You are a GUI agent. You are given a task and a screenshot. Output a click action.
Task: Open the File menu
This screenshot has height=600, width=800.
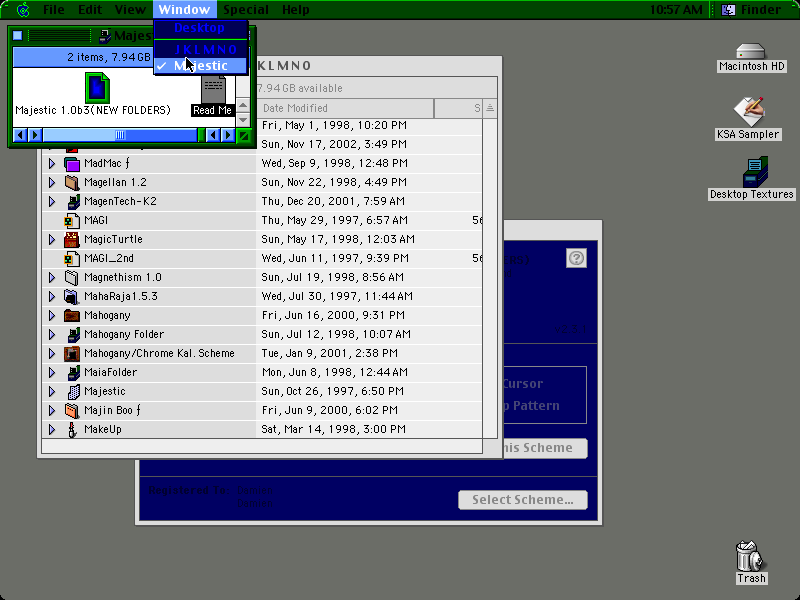click(54, 10)
